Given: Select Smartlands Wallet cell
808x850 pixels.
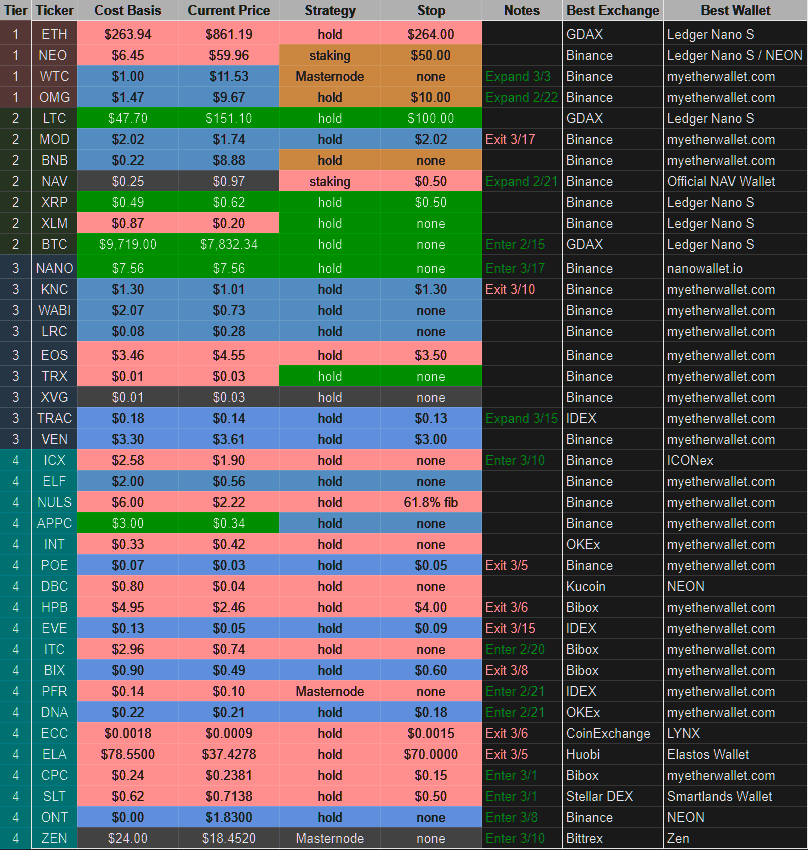Looking at the screenshot, I should [x=735, y=796].
